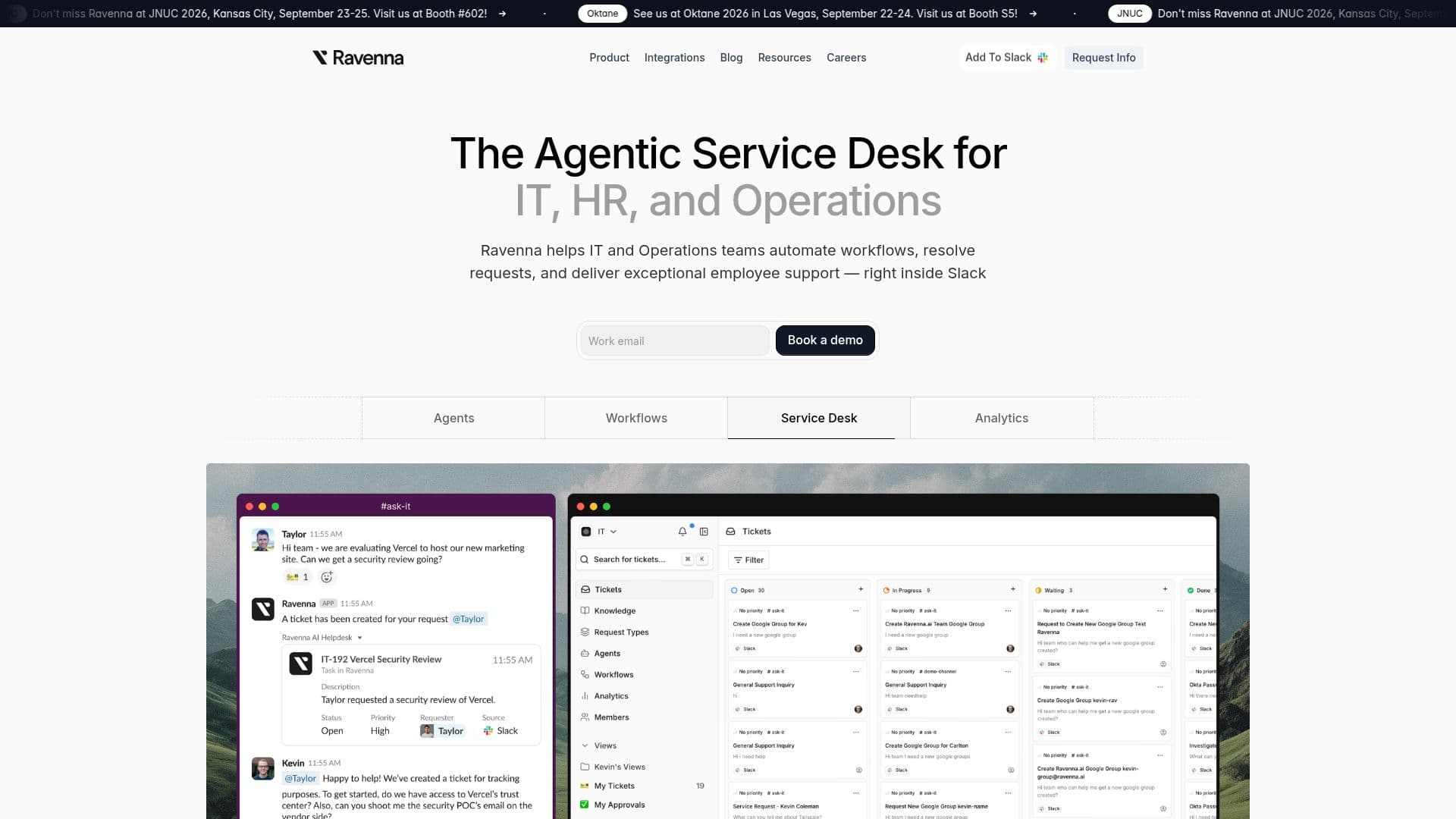Open the General Support Inquiry card tagged #demo-channel
This screenshot has width=1456, height=819.
coord(949,689)
